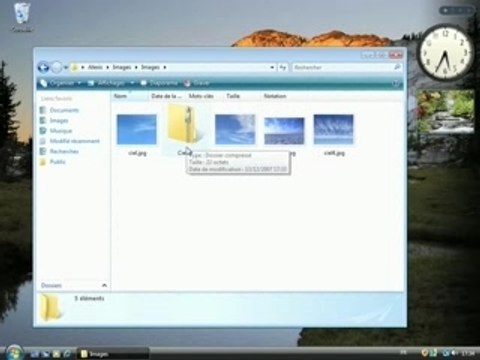Start the Diaporama slideshow
This screenshot has width=480, height=360.
pyautogui.click(x=159, y=83)
